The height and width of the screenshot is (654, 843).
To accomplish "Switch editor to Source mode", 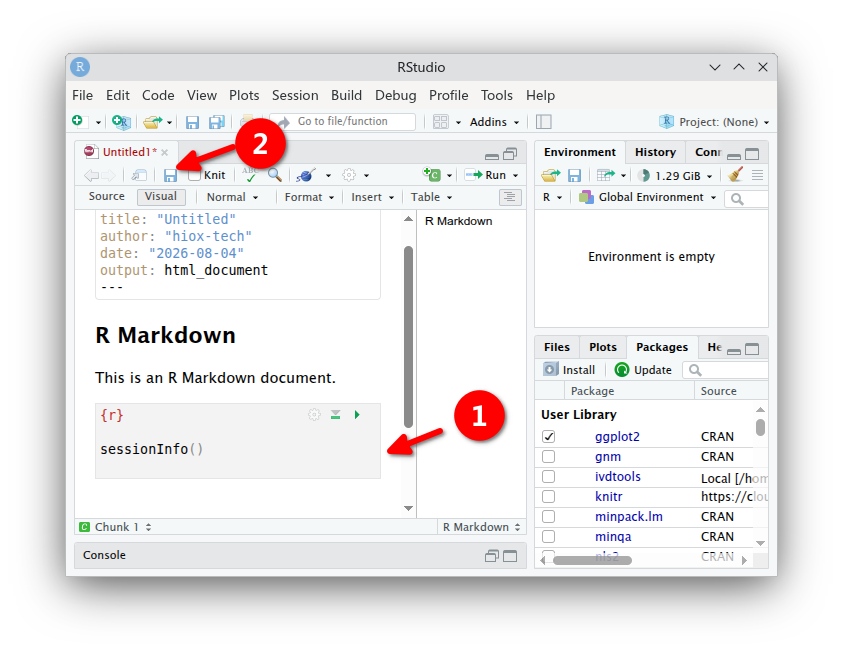I will (106, 196).
